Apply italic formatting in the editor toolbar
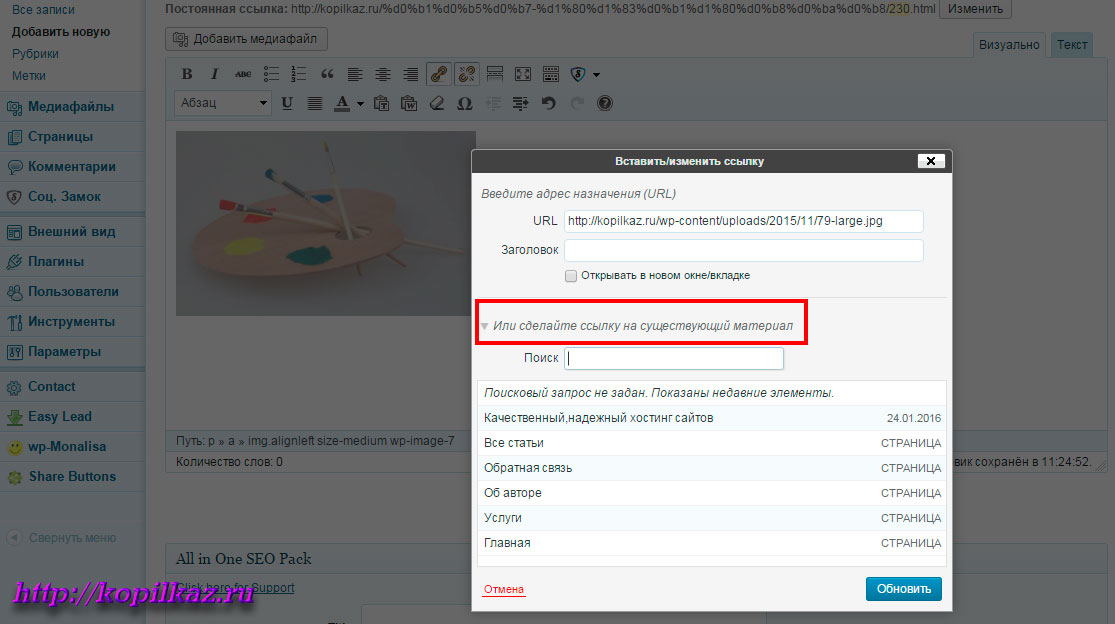 pos(215,74)
